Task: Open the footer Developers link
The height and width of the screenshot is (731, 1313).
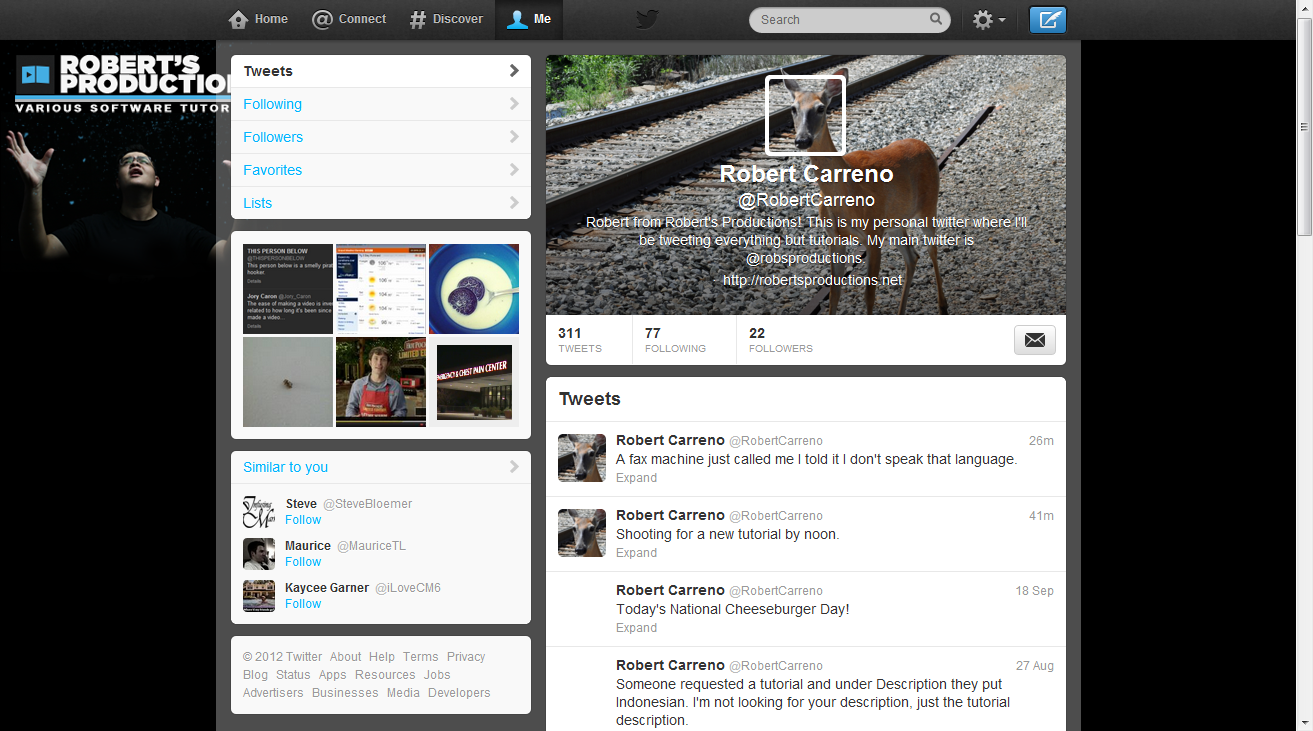Action: click(x=459, y=693)
